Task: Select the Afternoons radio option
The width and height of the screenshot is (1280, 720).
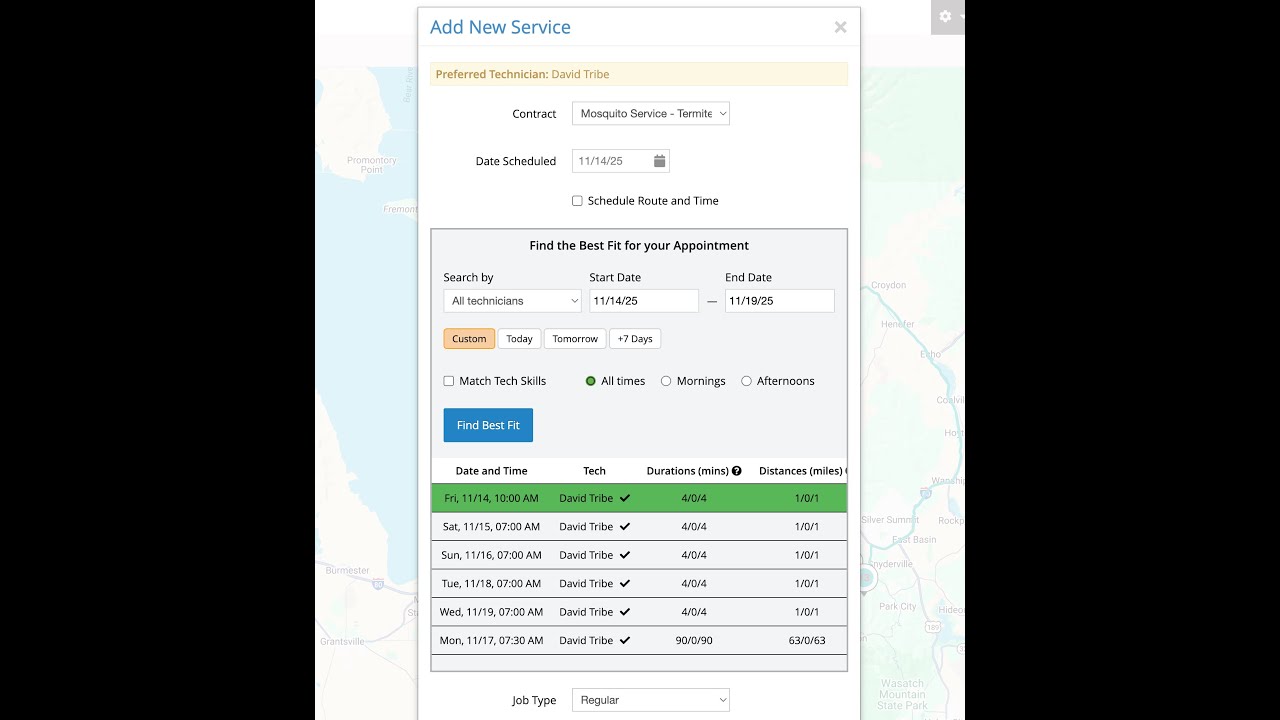Action: pos(746,381)
